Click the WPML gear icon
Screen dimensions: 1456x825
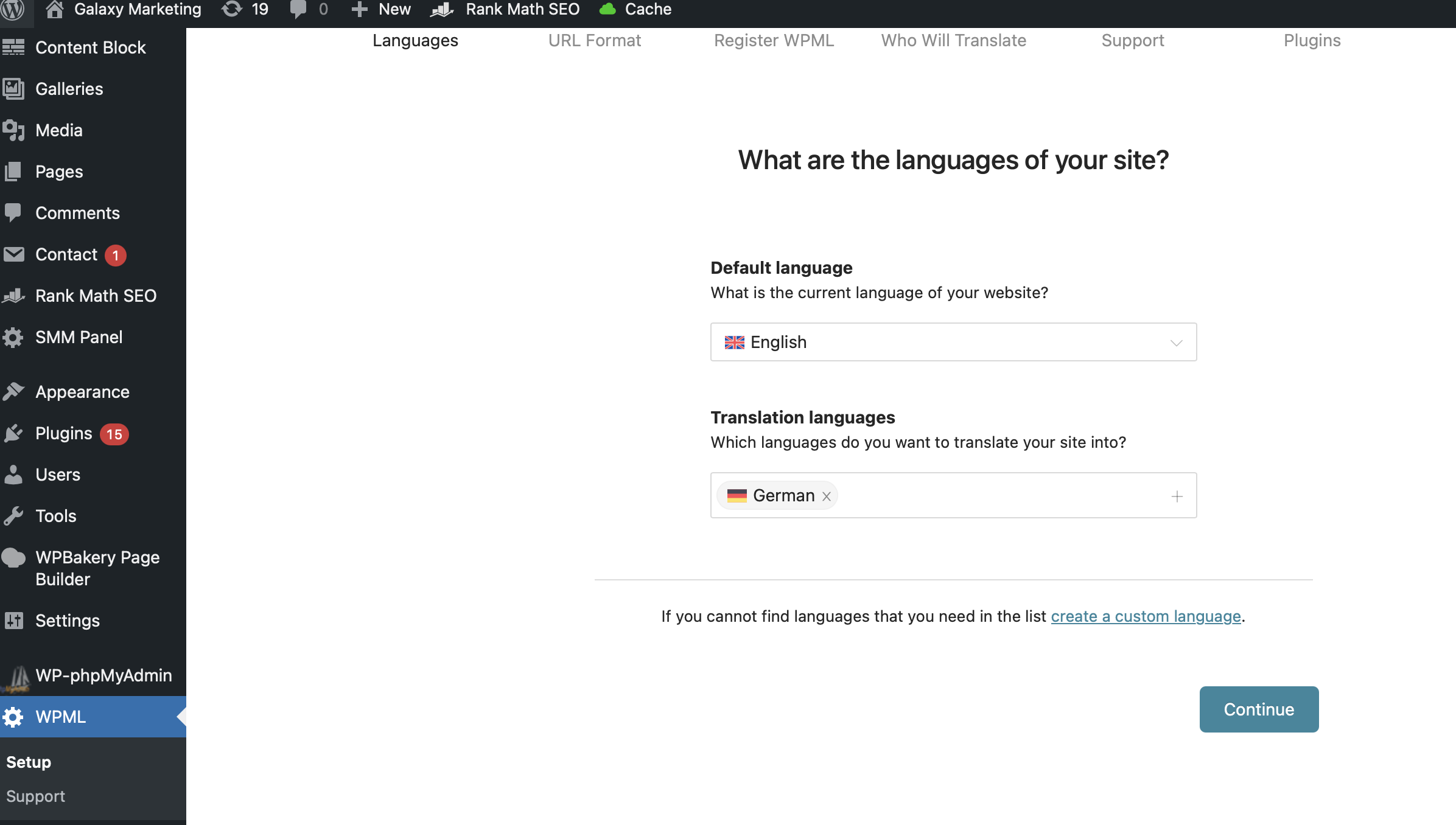(x=13, y=717)
